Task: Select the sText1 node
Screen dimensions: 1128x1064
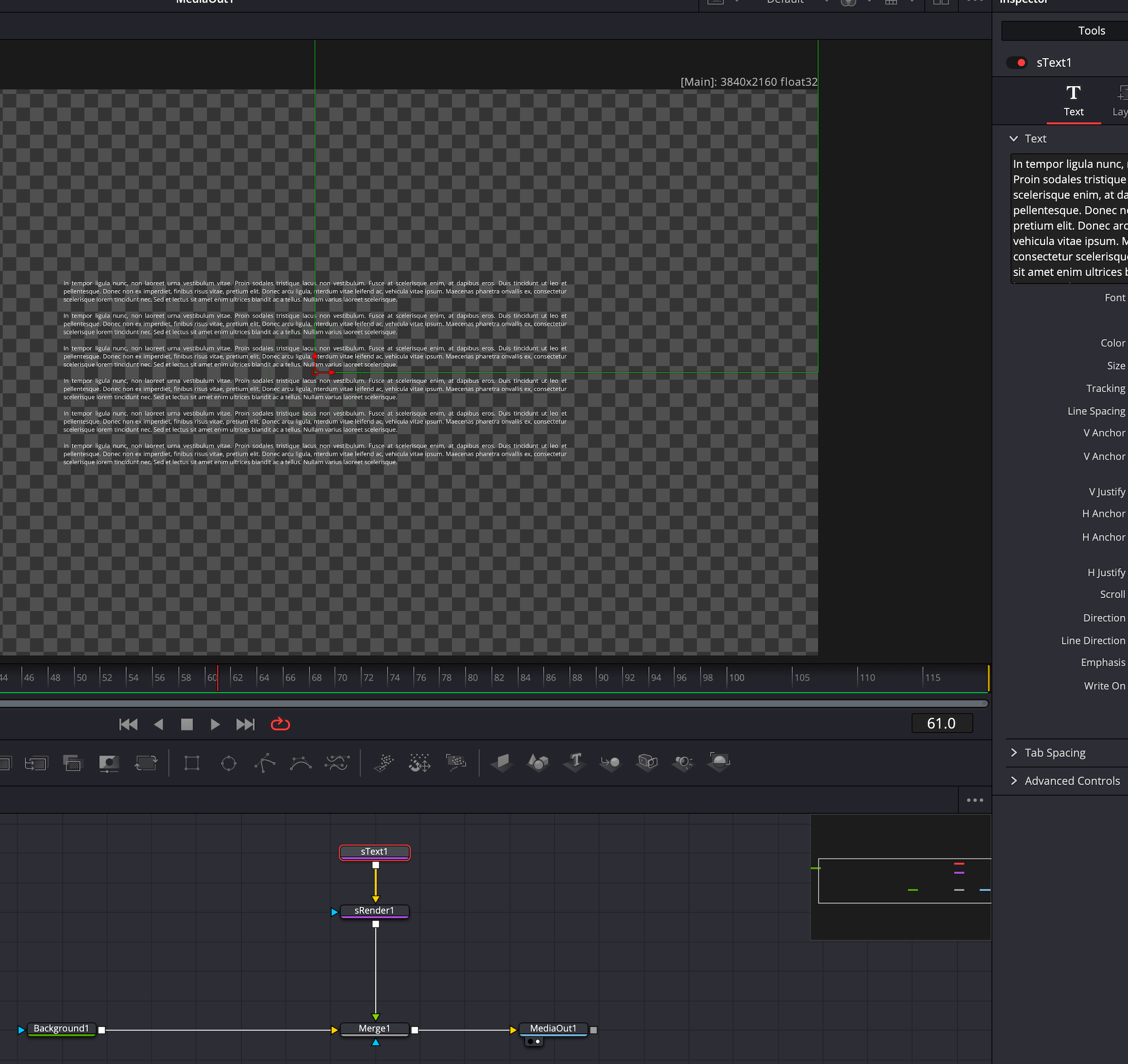Action: 374,852
